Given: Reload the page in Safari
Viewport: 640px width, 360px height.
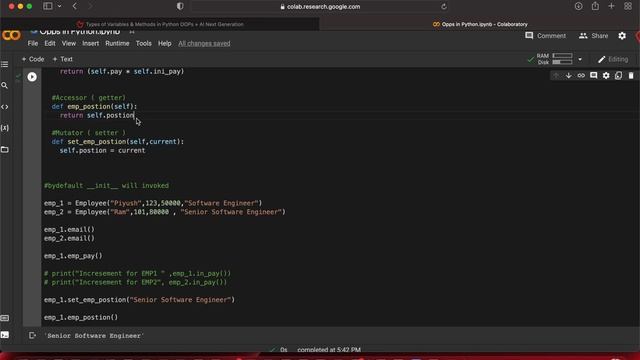Looking at the screenshot, I should click(x=444, y=7).
